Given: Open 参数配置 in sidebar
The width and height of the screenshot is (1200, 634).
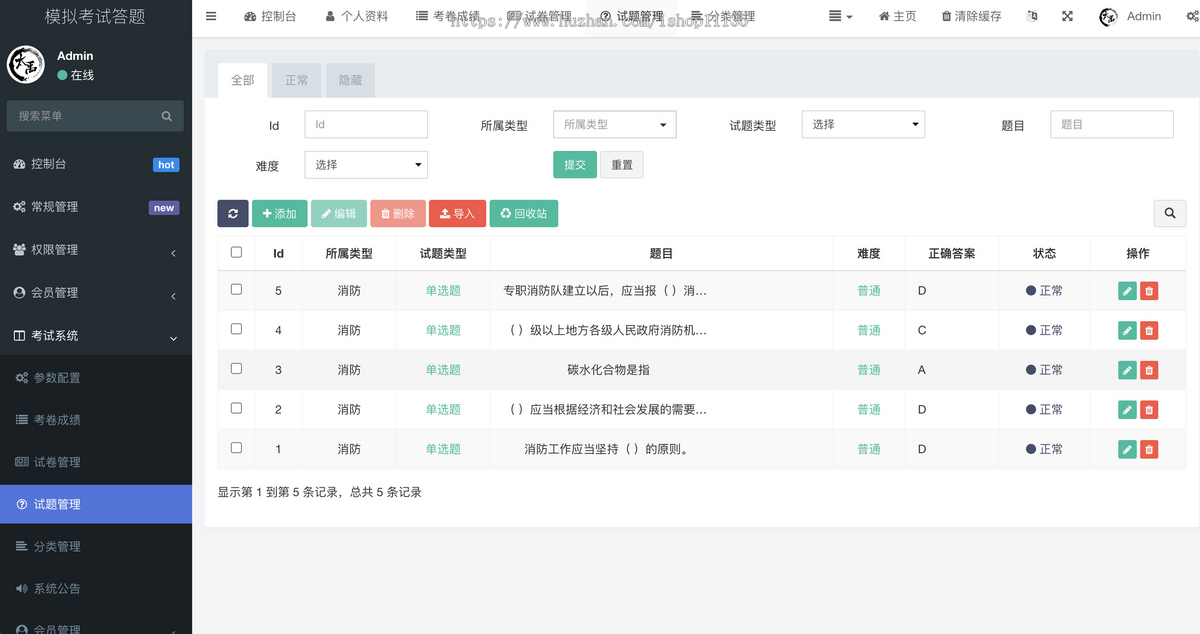Looking at the screenshot, I should tap(96, 378).
